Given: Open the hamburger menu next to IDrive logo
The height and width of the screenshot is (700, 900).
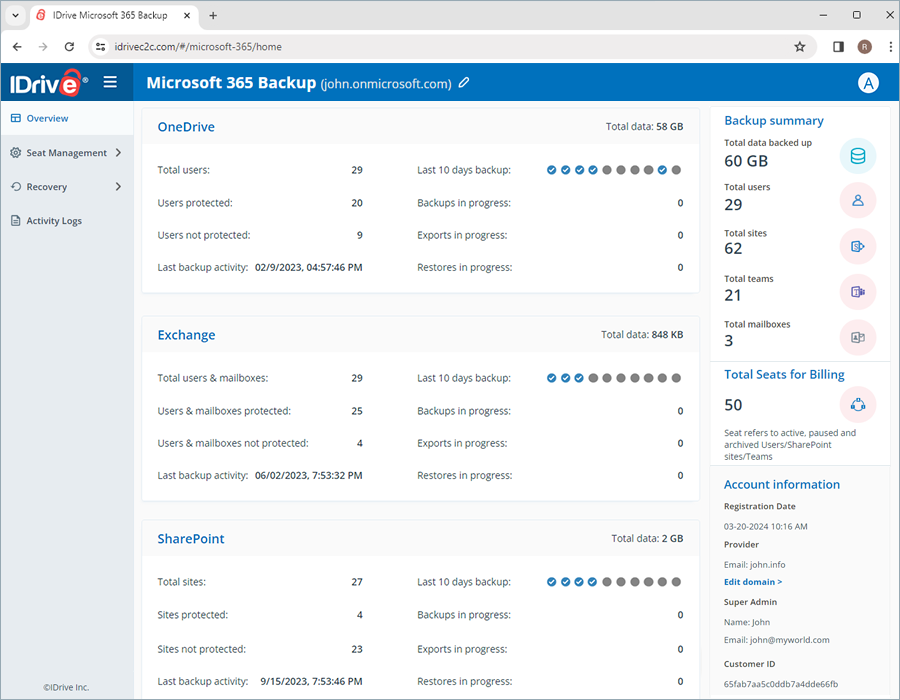Looking at the screenshot, I should pos(110,82).
